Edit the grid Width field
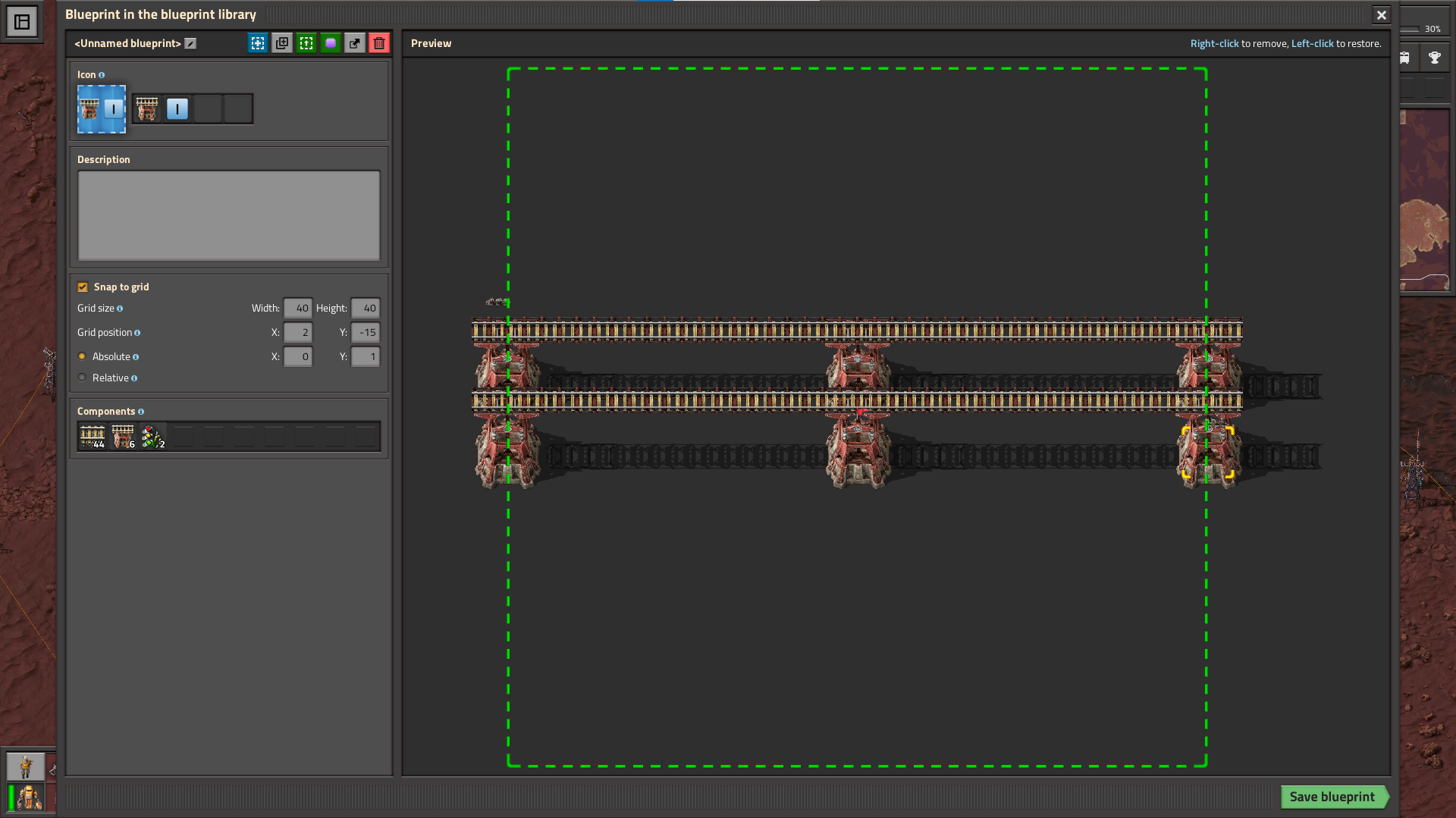The image size is (1456, 818). 298,309
